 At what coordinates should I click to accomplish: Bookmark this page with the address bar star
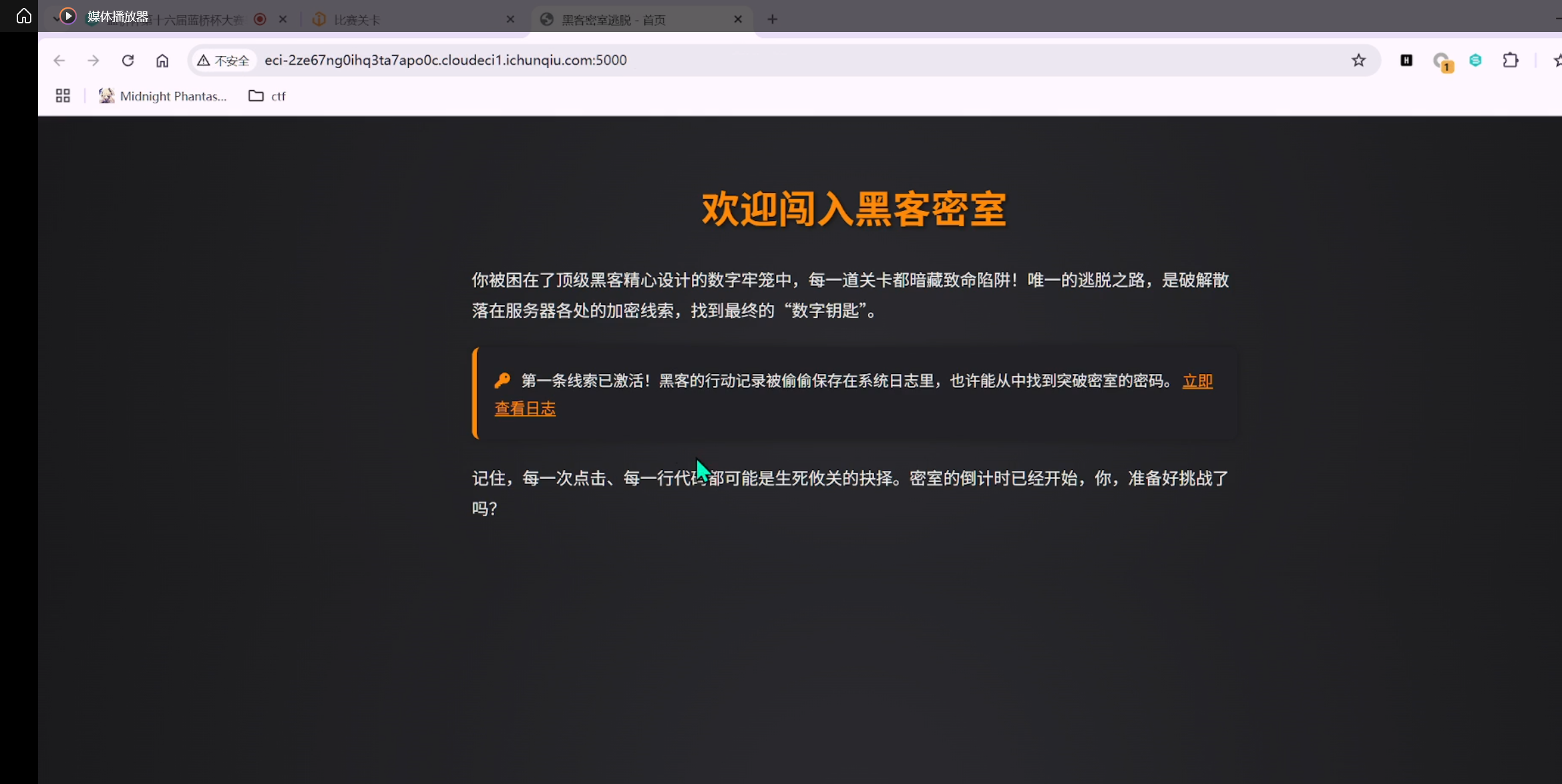(1358, 60)
